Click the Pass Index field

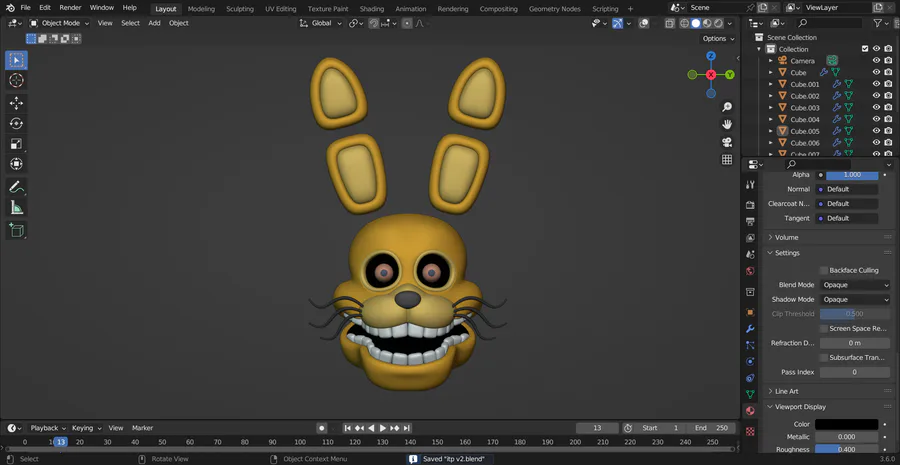pos(855,373)
